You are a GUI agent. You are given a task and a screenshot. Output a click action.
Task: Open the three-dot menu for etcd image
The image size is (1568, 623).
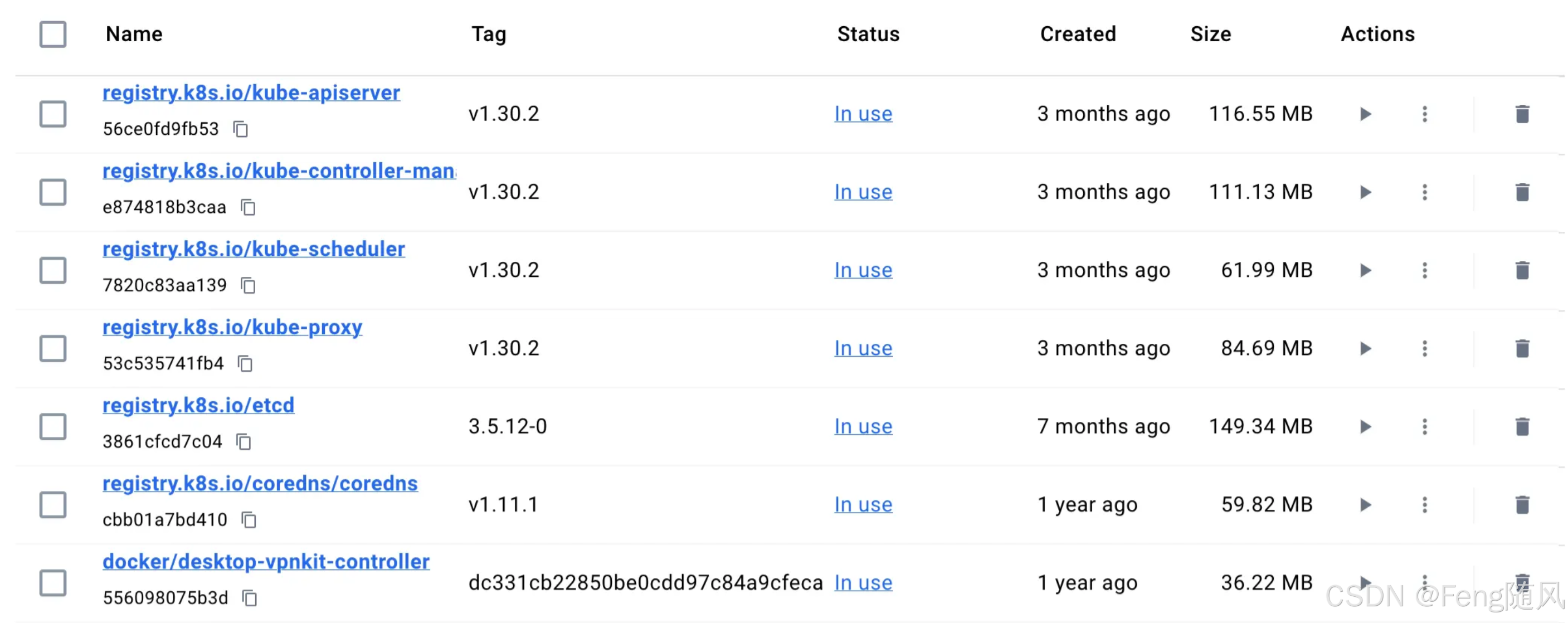tap(1424, 426)
